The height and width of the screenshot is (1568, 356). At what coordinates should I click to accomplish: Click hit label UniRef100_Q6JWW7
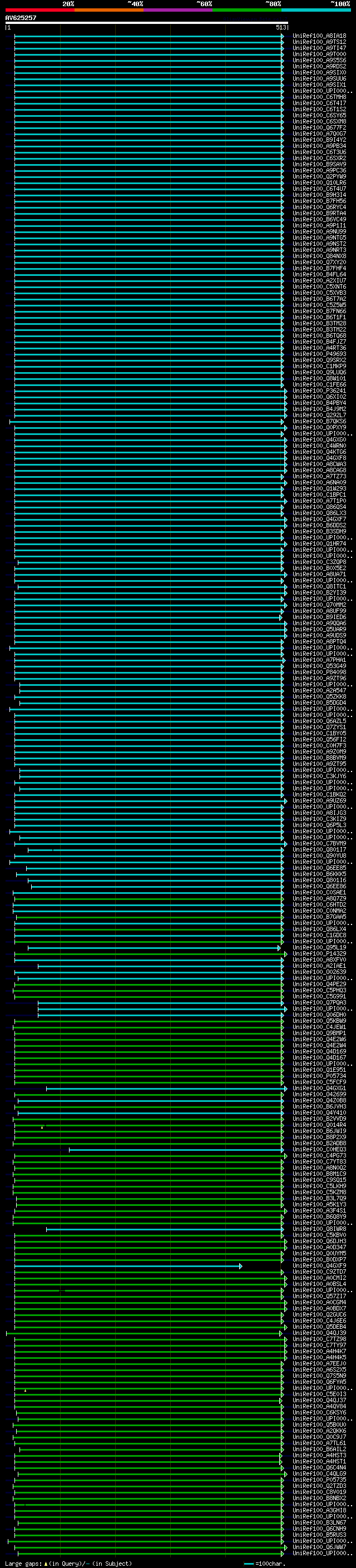(319, 1547)
